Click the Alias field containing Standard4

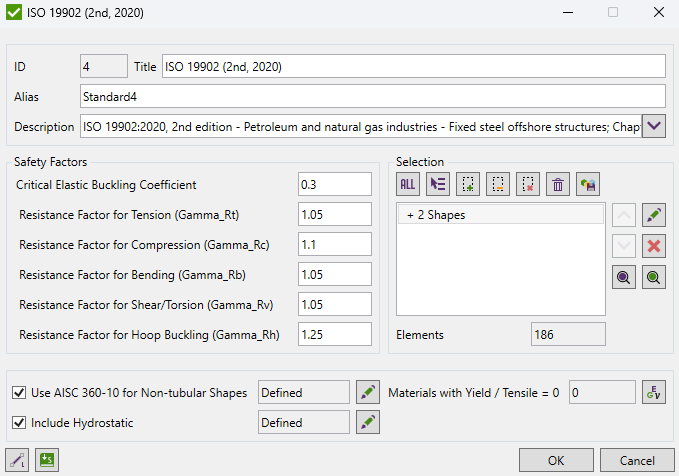(x=372, y=96)
